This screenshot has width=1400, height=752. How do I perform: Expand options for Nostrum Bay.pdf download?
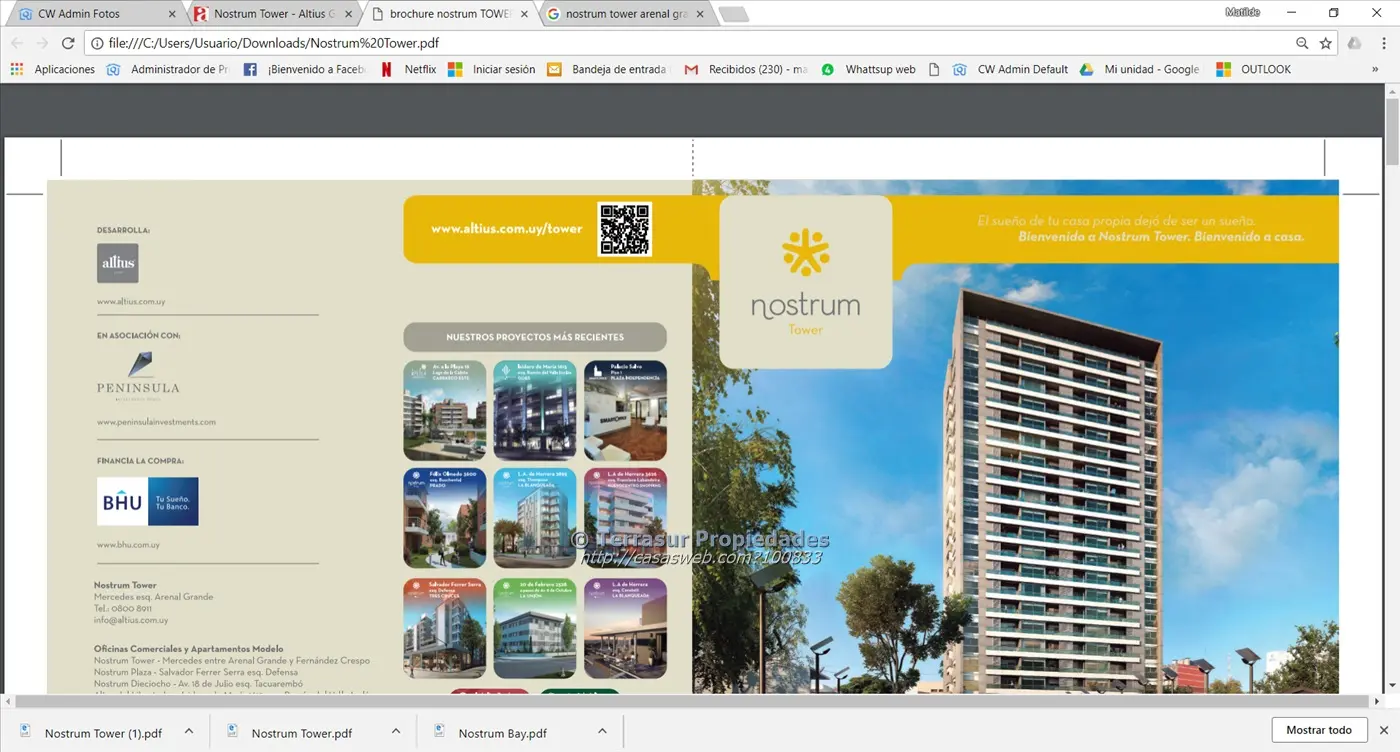602,732
